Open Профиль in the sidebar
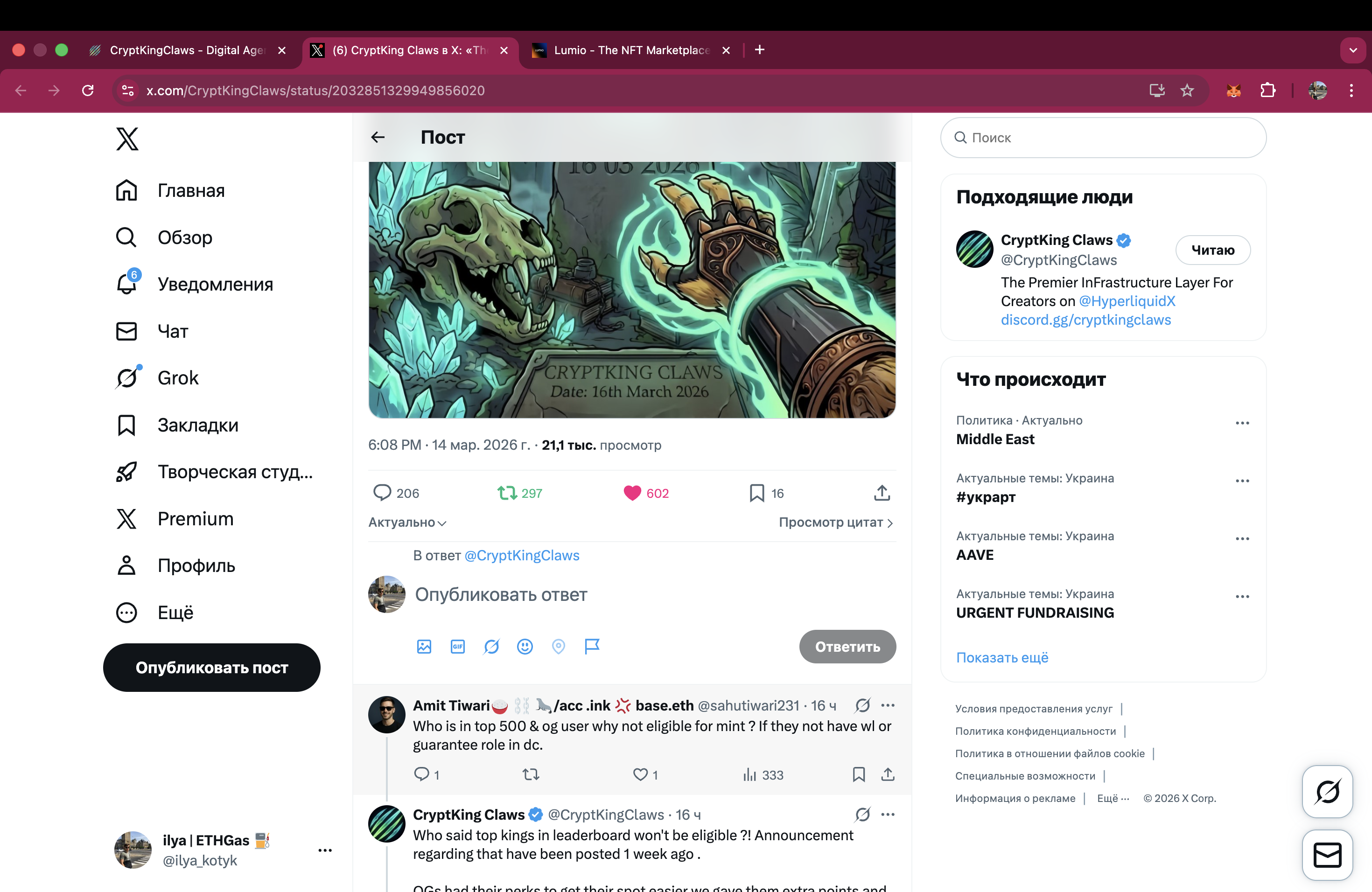1372x892 pixels. [x=175, y=566]
